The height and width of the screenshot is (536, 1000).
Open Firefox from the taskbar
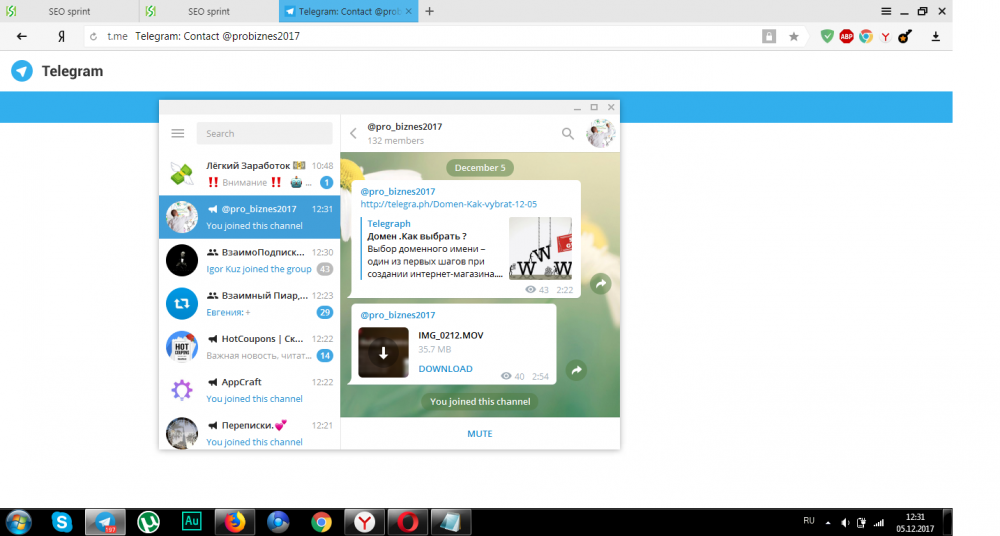235,522
